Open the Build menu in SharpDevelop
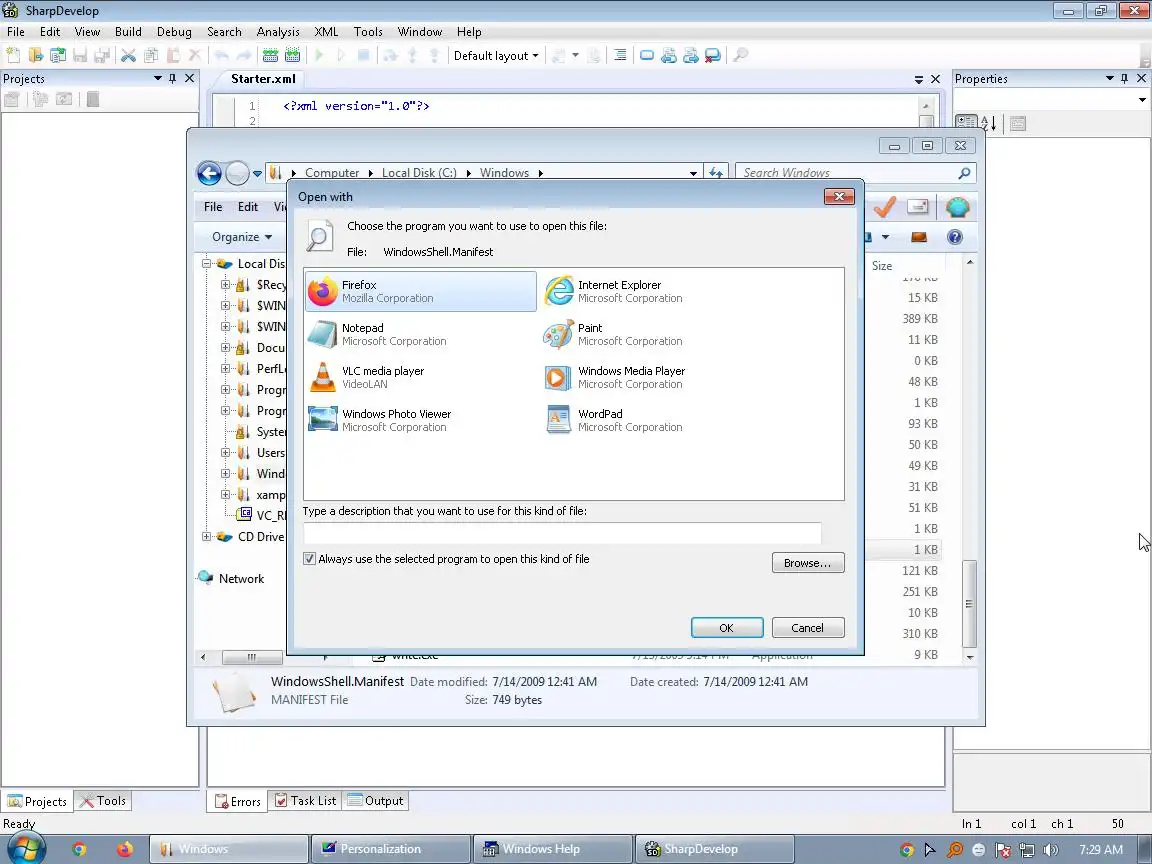This screenshot has height=864, width=1152. (128, 32)
